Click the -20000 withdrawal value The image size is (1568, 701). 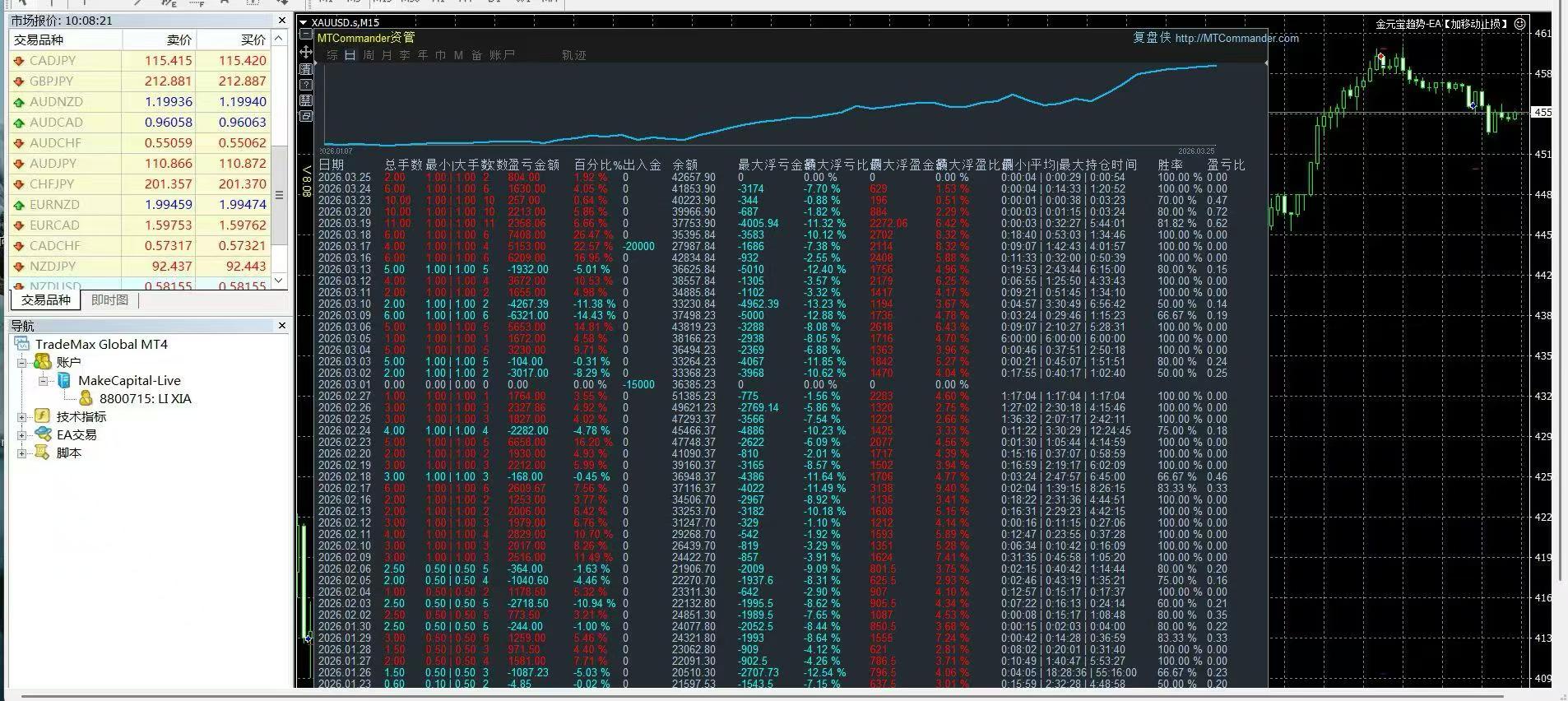[639, 246]
